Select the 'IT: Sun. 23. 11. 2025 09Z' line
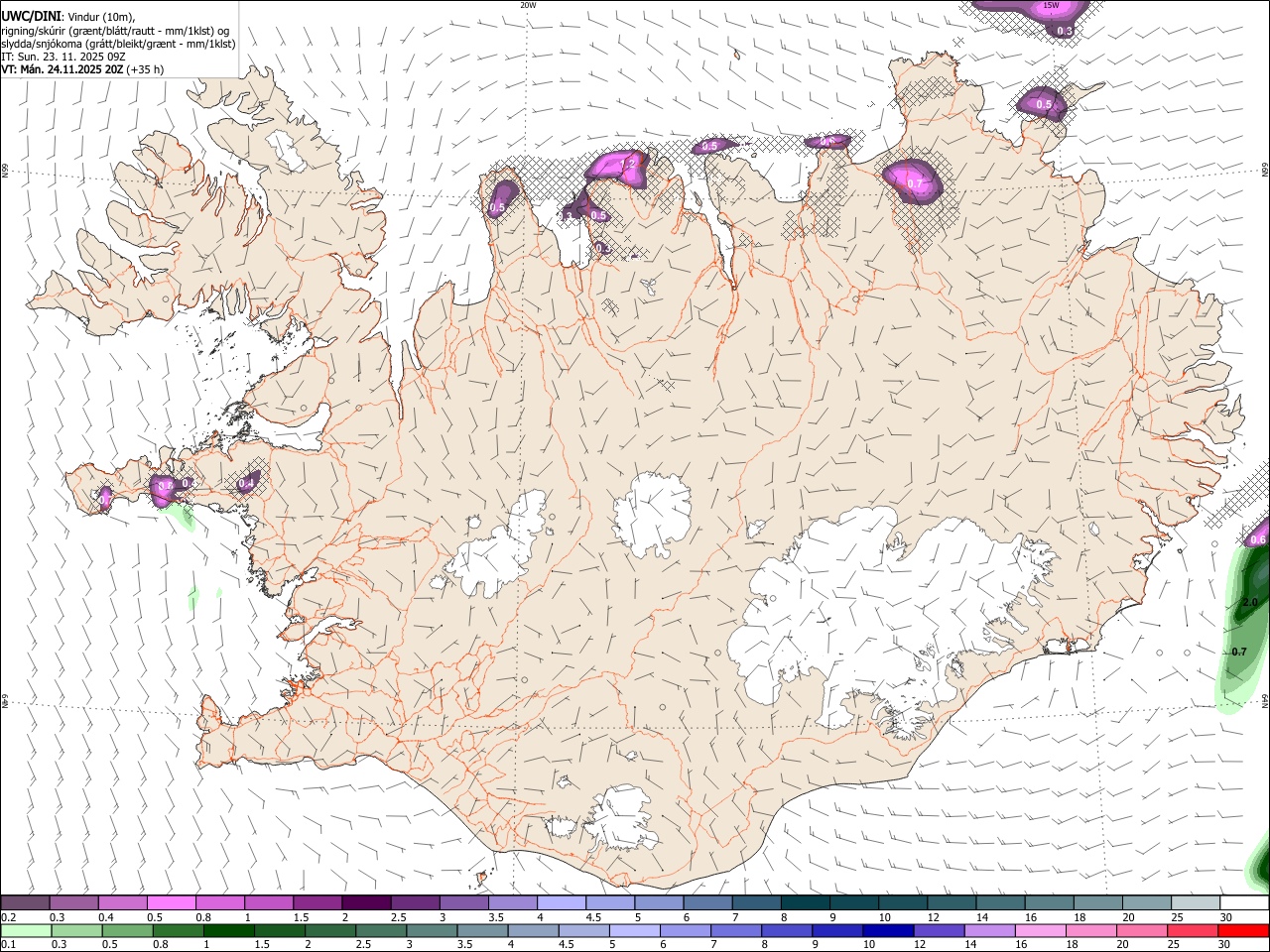The height and width of the screenshot is (952, 1270). [x=63, y=57]
